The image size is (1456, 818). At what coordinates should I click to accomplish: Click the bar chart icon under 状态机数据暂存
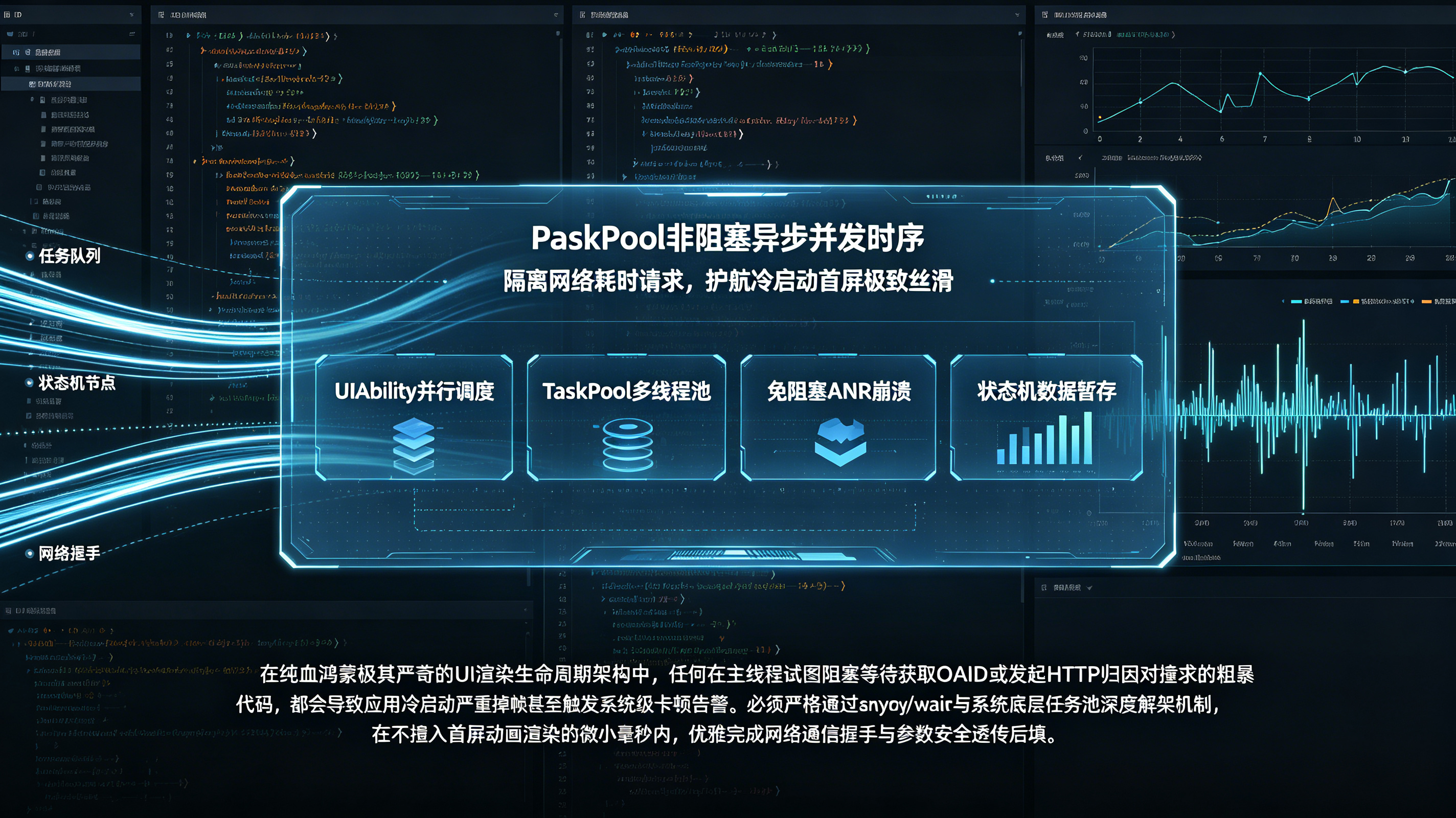[1044, 438]
